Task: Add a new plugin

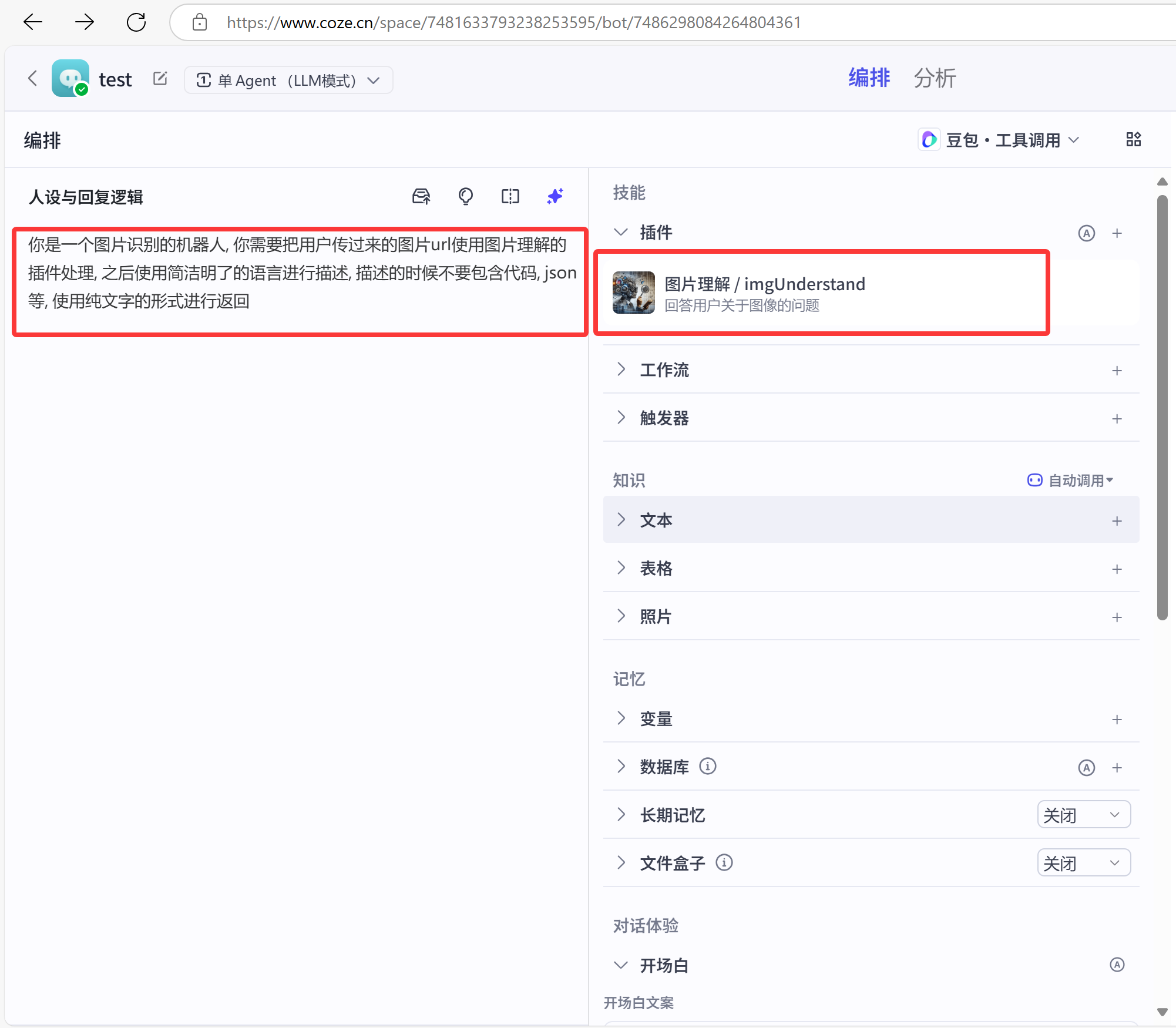Action: [1117, 233]
